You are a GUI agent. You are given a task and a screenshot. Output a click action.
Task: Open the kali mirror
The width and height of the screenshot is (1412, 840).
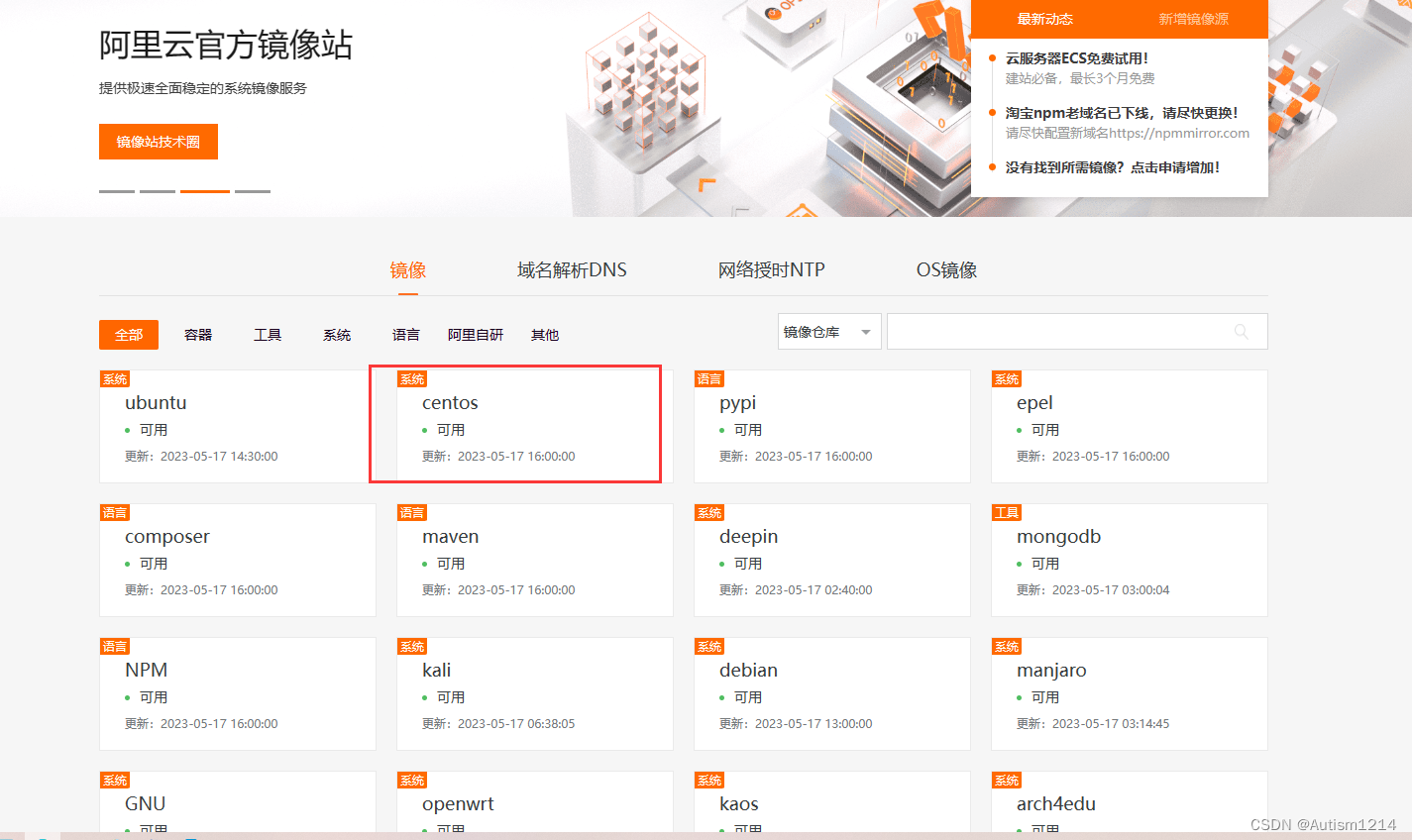point(436,671)
